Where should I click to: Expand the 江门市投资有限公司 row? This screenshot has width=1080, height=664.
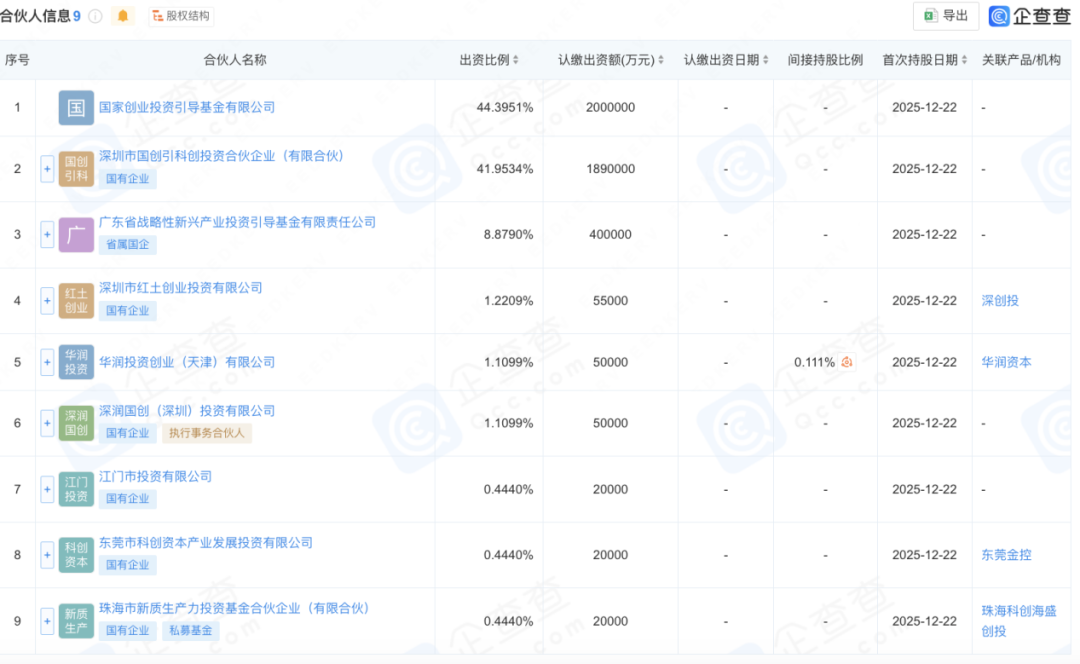47,489
